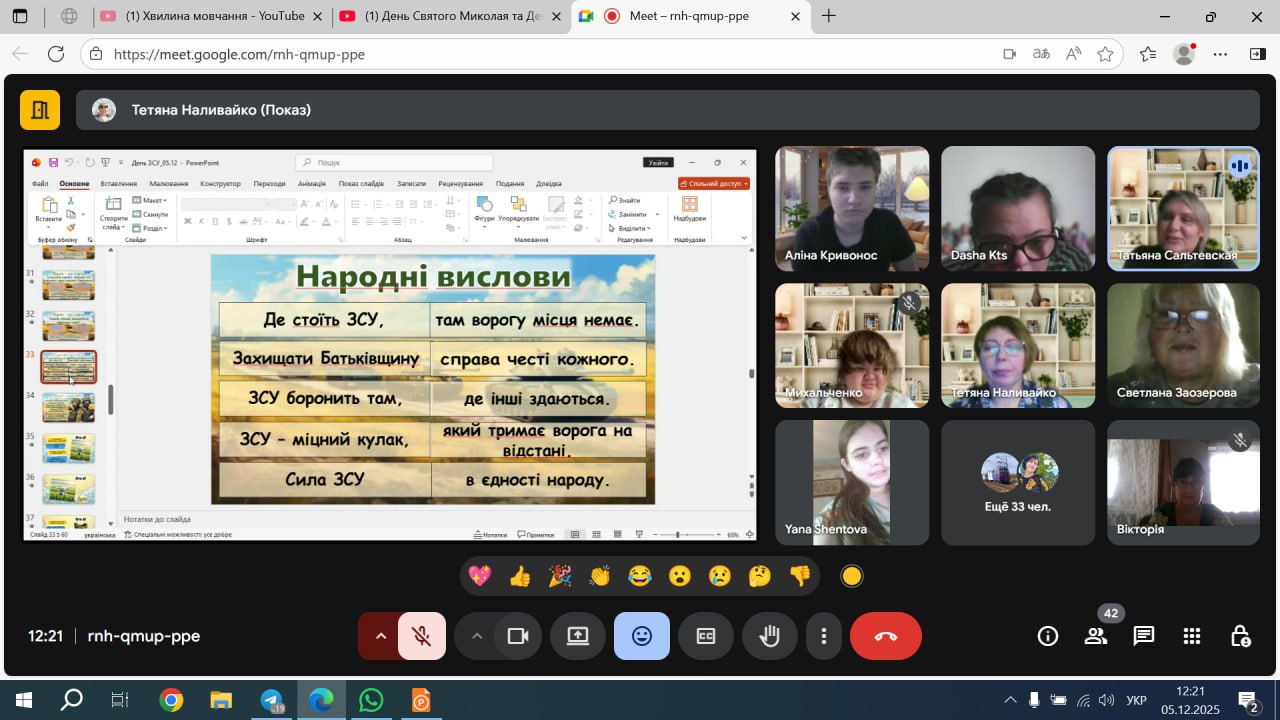Switch to the День Святого Миколая tab
Viewport: 1280px width, 720px height.
[445, 16]
